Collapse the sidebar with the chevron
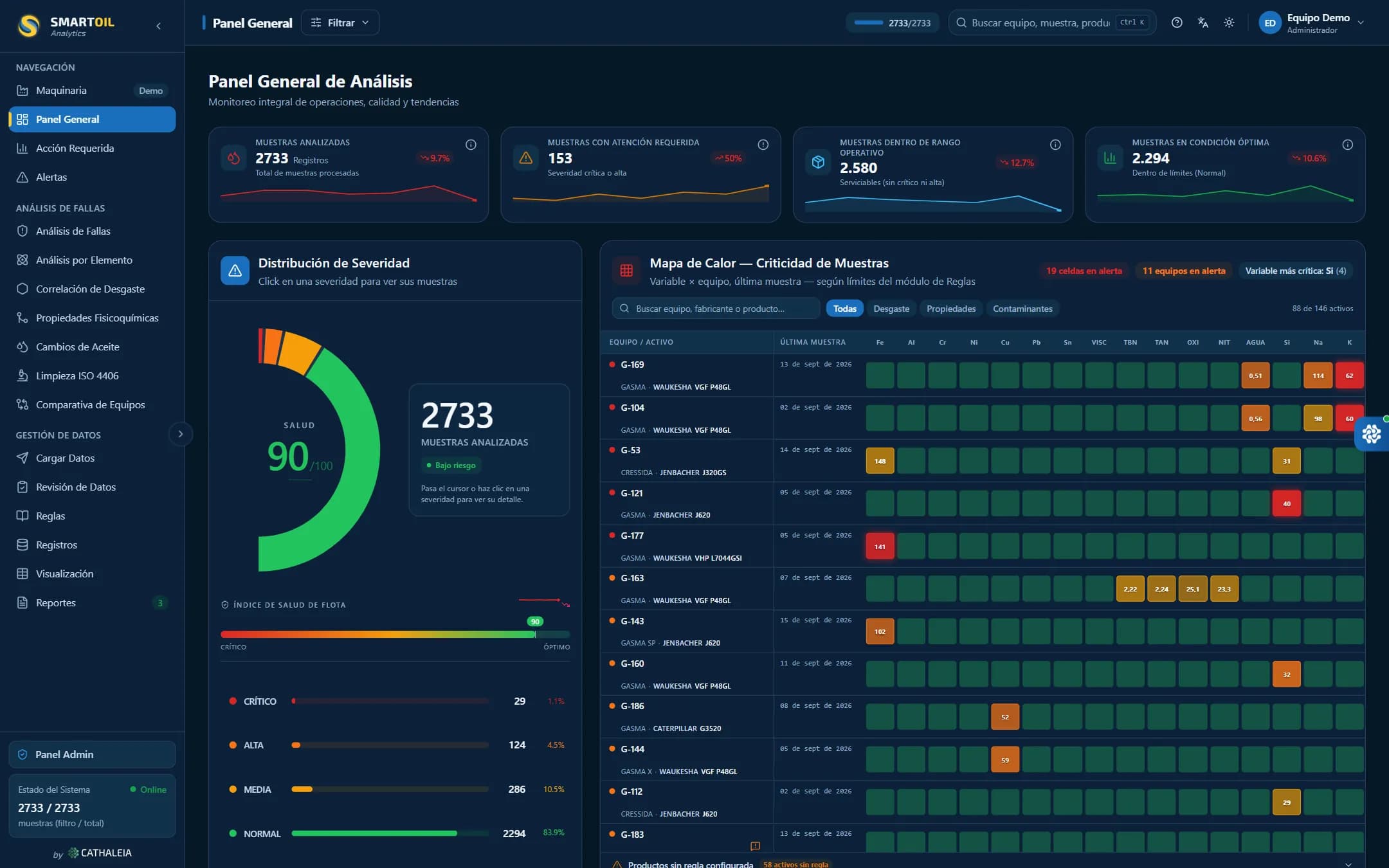Screen dimensions: 1389x868 coord(158,26)
